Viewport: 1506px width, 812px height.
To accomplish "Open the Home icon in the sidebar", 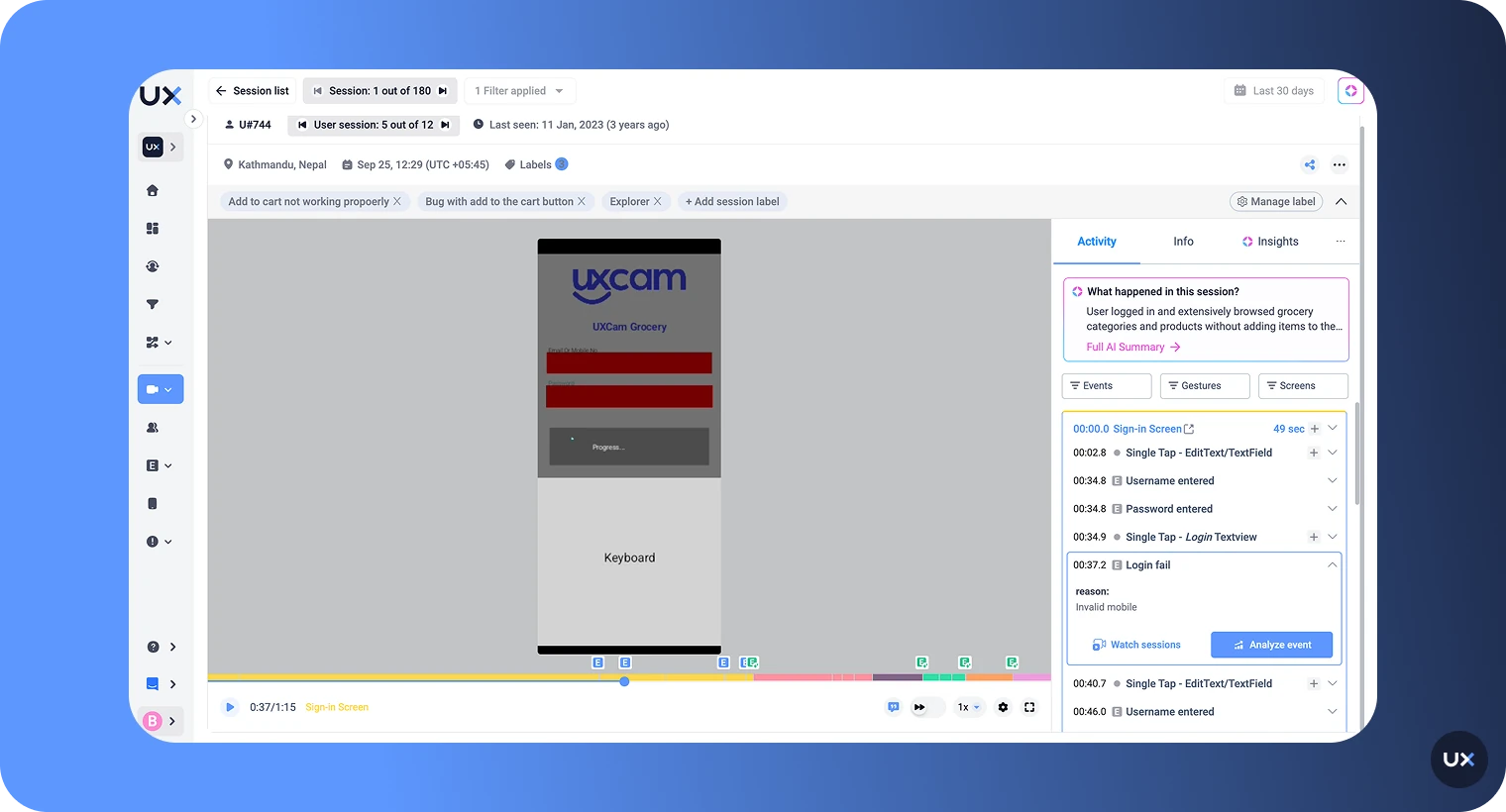I will click(153, 190).
